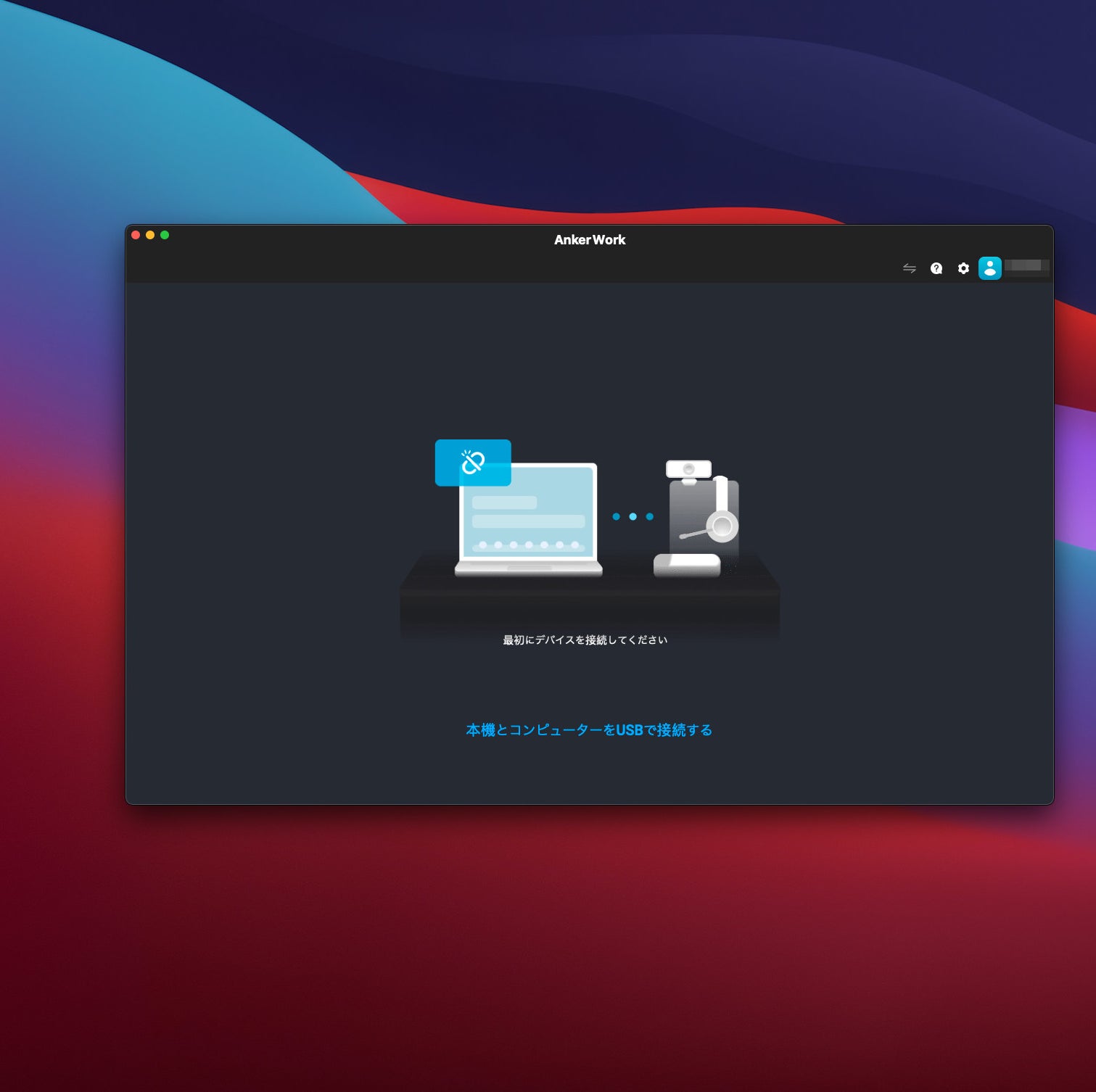This screenshot has width=1096, height=1092.
Task: Open settings via the gear icon
Action: coord(963,268)
